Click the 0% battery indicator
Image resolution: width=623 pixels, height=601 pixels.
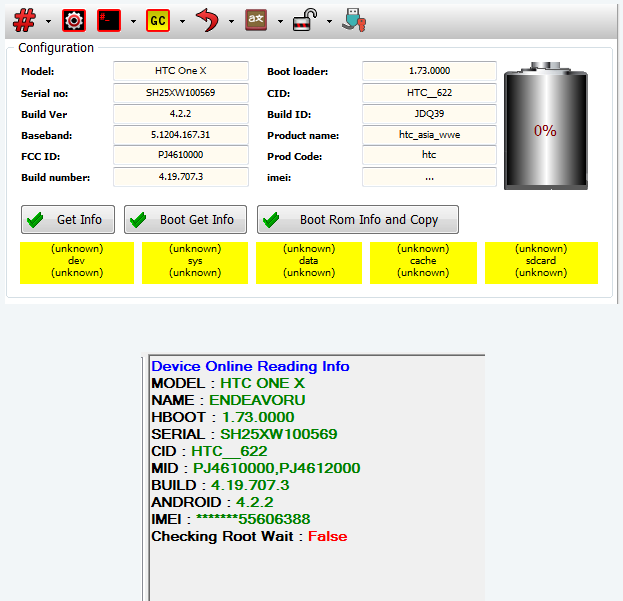click(x=546, y=126)
